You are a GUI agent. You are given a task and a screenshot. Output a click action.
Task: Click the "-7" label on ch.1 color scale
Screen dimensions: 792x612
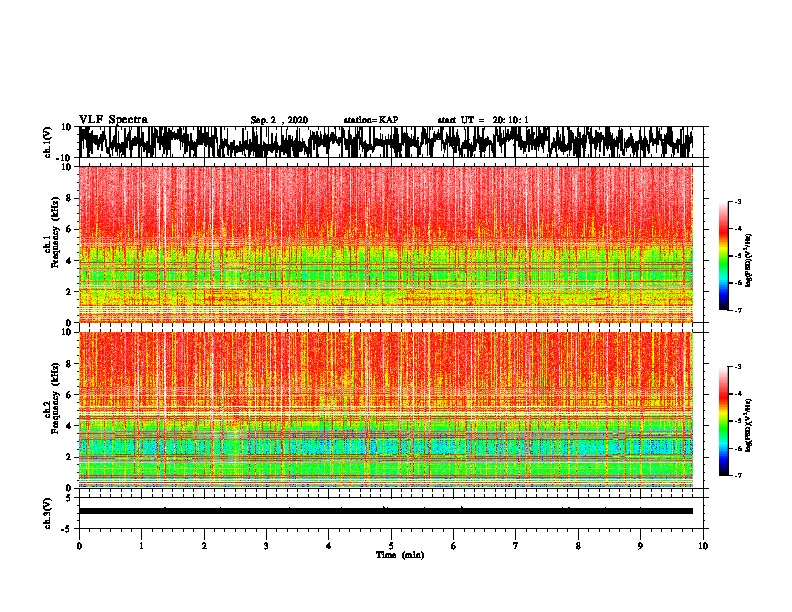click(738, 310)
